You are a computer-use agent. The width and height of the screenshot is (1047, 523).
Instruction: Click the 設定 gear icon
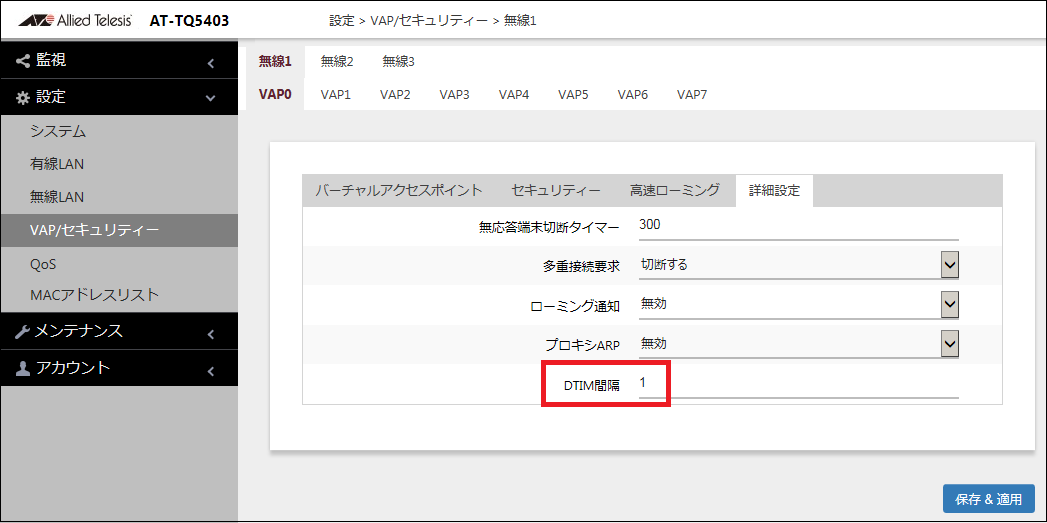[23, 98]
